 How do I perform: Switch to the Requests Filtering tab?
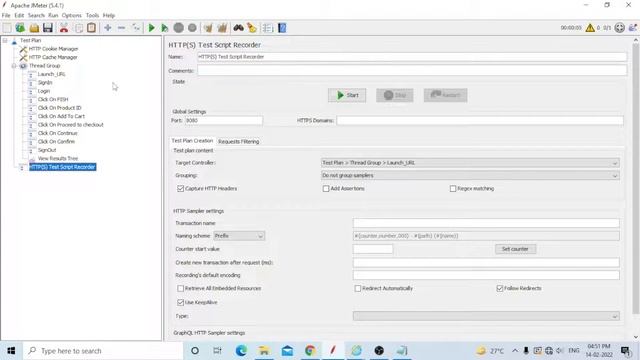[239, 142]
